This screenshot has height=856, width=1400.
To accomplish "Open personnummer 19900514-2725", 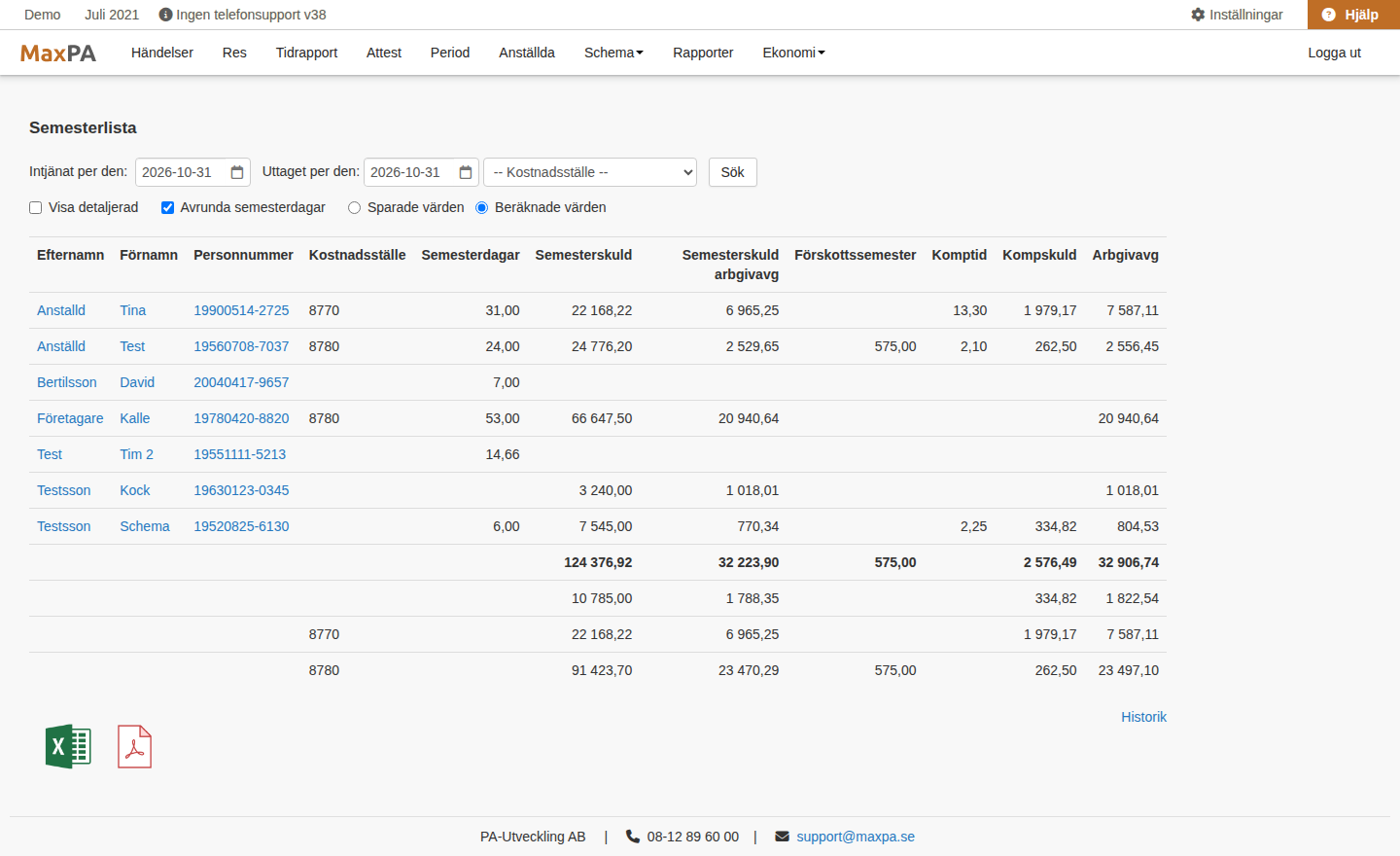I will 241,310.
